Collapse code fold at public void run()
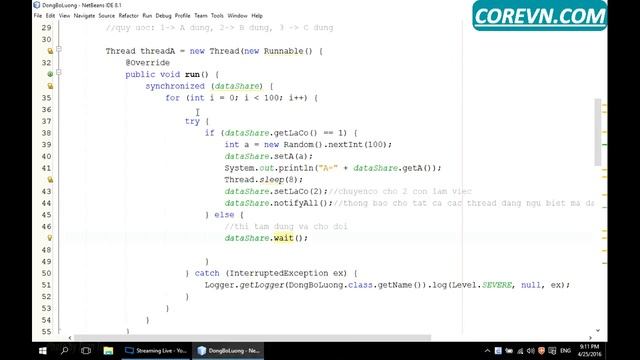Screen dimensions: 640x360 [59, 72]
